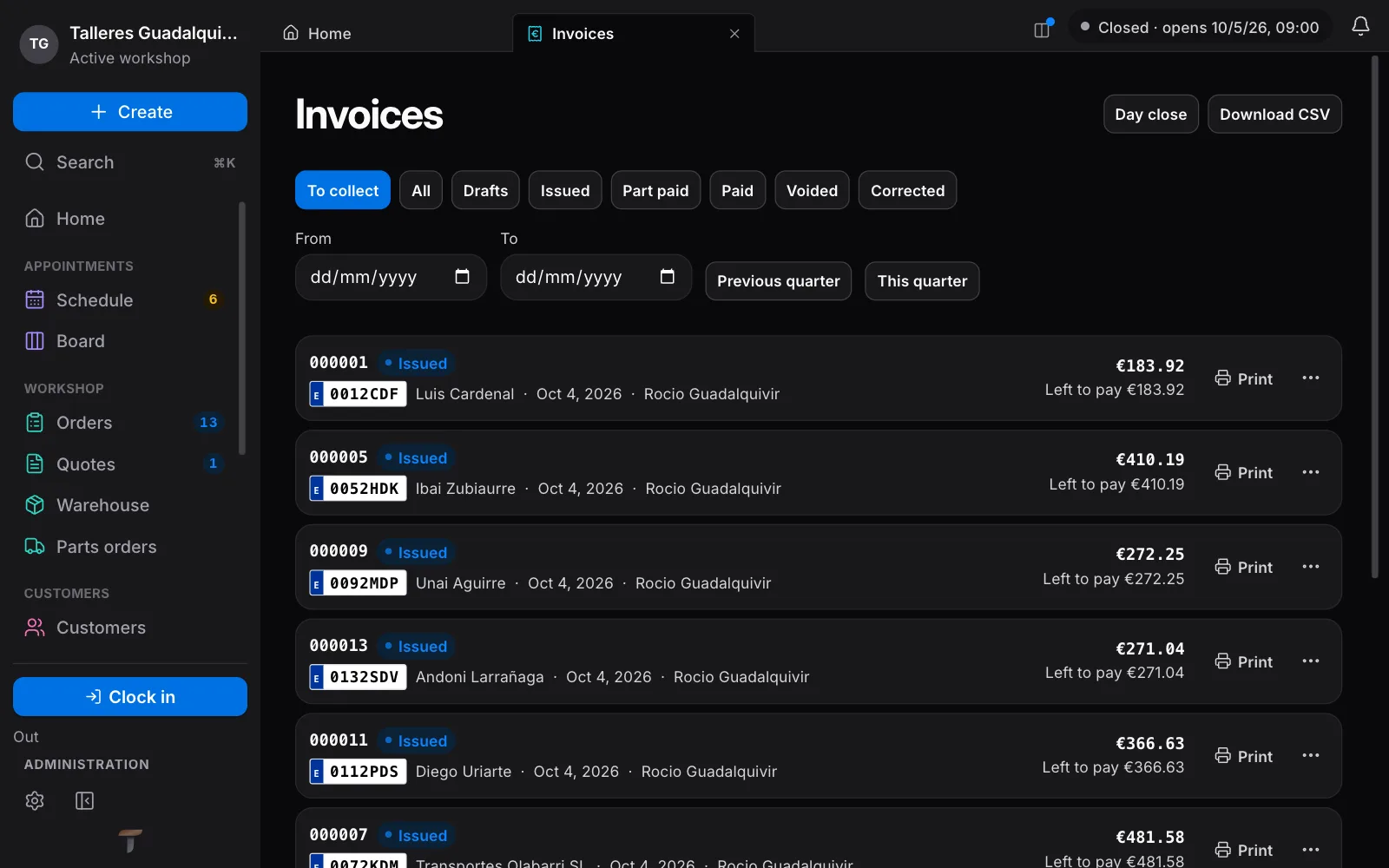Apply the This quarter date range
This screenshot has width=1389, height=868.
(x=922, y=281)
